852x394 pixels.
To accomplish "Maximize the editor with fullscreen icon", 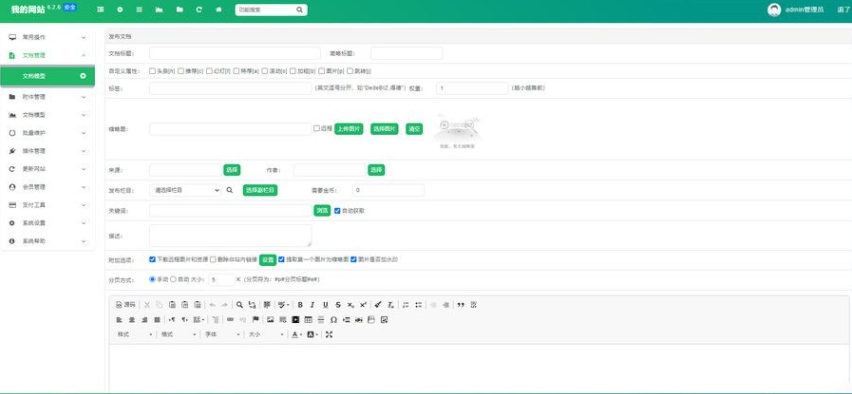I will click(x=329, y=334).
